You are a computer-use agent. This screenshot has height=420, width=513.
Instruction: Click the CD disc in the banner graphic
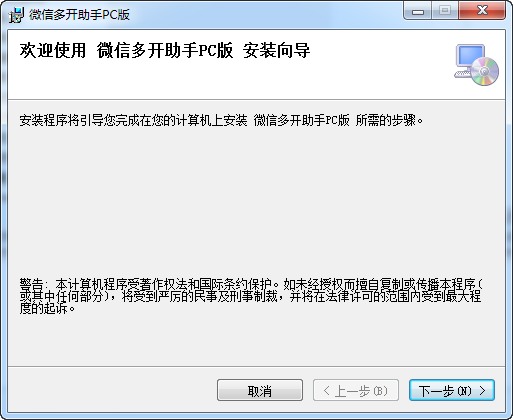tap(485, 71)
